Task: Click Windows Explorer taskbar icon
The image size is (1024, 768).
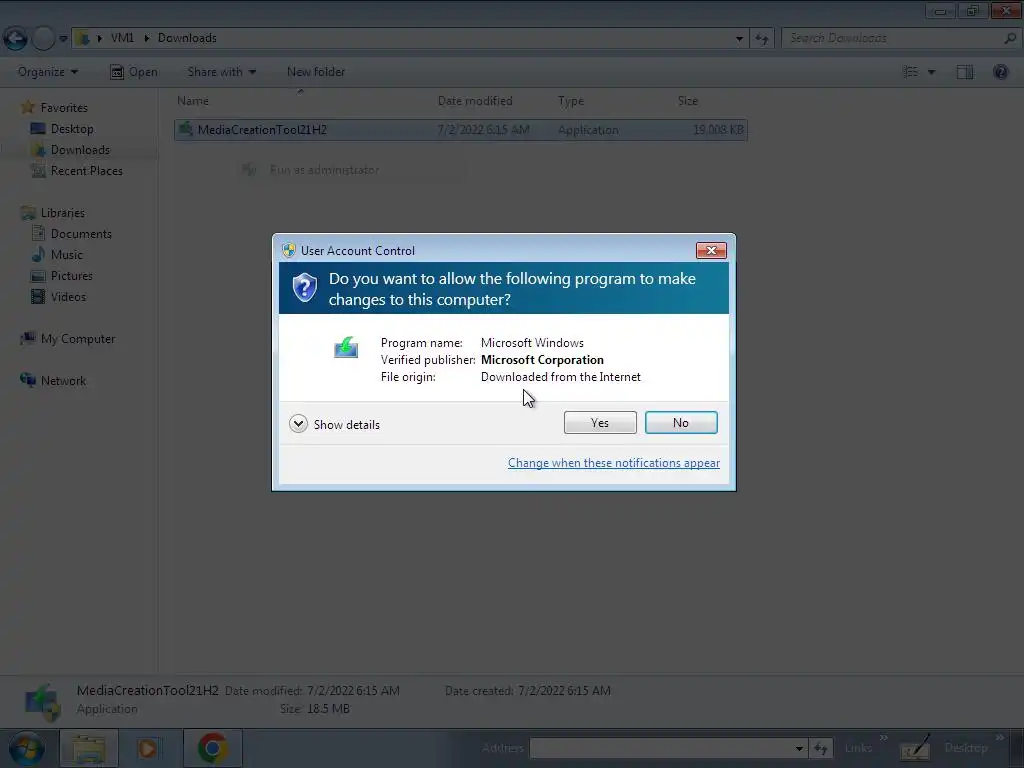Action: click(x=88, y=748)
